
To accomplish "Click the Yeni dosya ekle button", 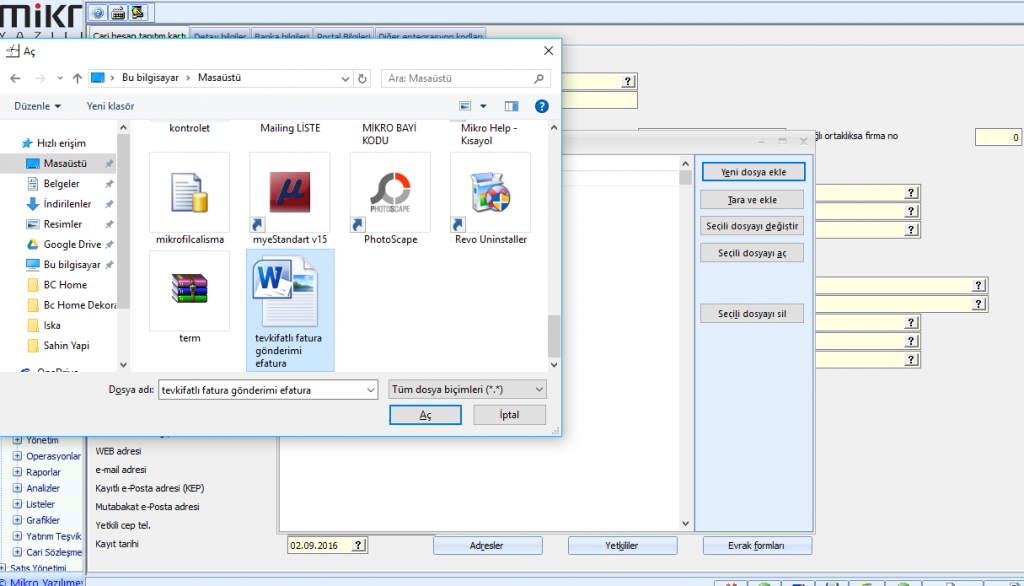I will coord(753,172).
